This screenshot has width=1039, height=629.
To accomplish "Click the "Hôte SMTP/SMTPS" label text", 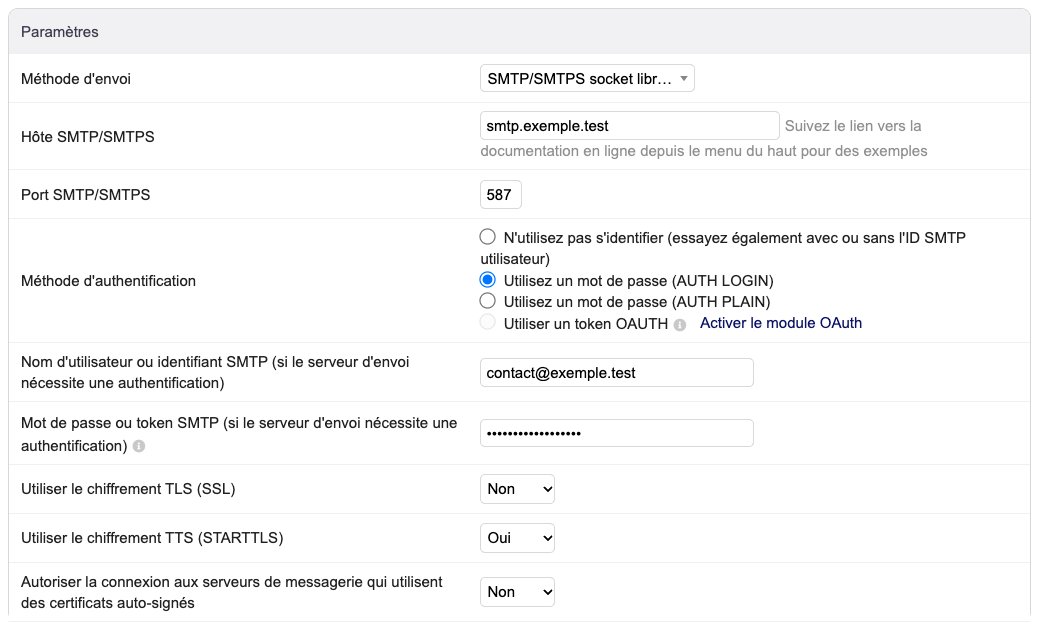I will (87, 137).
